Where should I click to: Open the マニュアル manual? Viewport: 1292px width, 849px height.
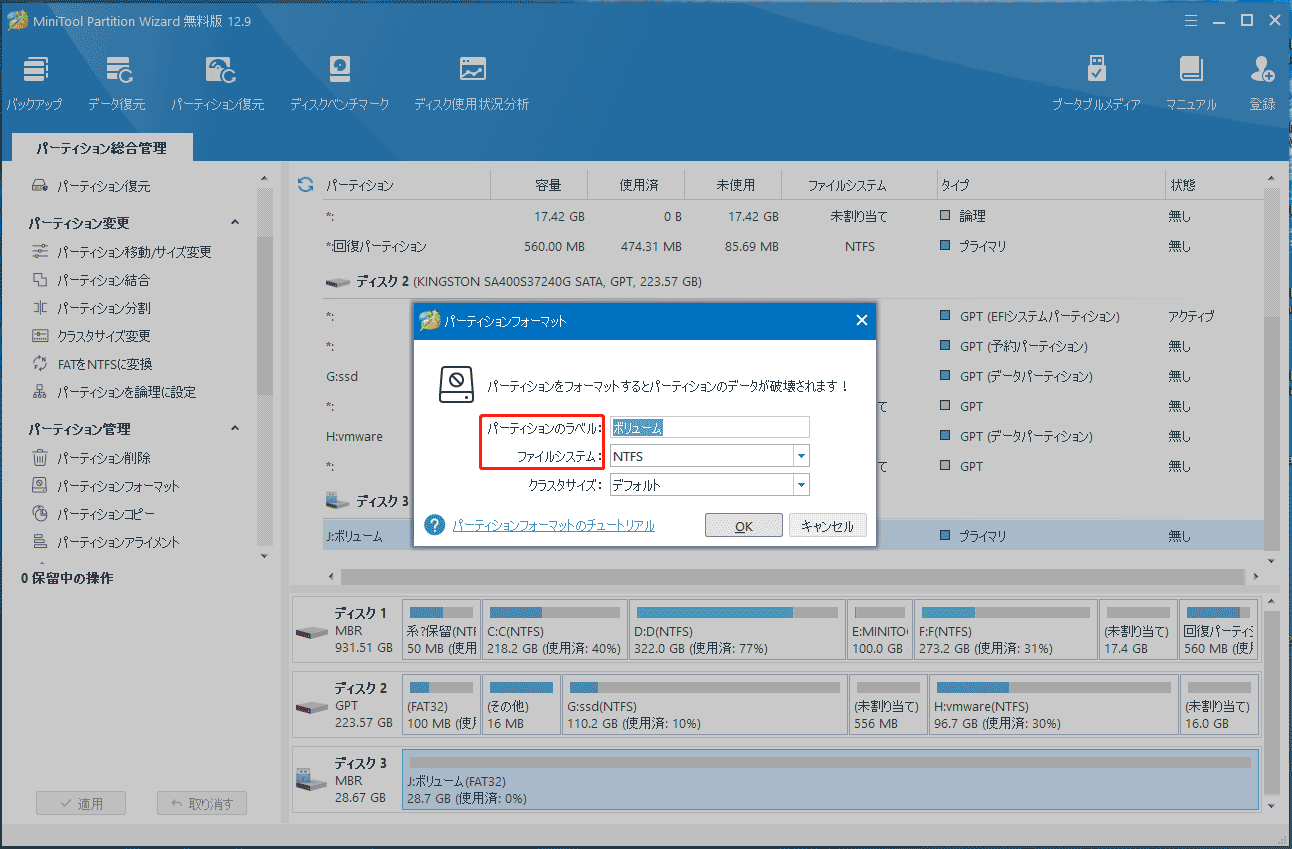tap(1191, 83)
